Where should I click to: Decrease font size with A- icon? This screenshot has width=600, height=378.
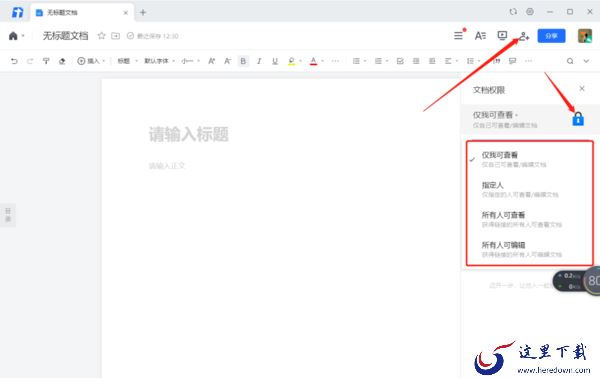pos(228,61)
